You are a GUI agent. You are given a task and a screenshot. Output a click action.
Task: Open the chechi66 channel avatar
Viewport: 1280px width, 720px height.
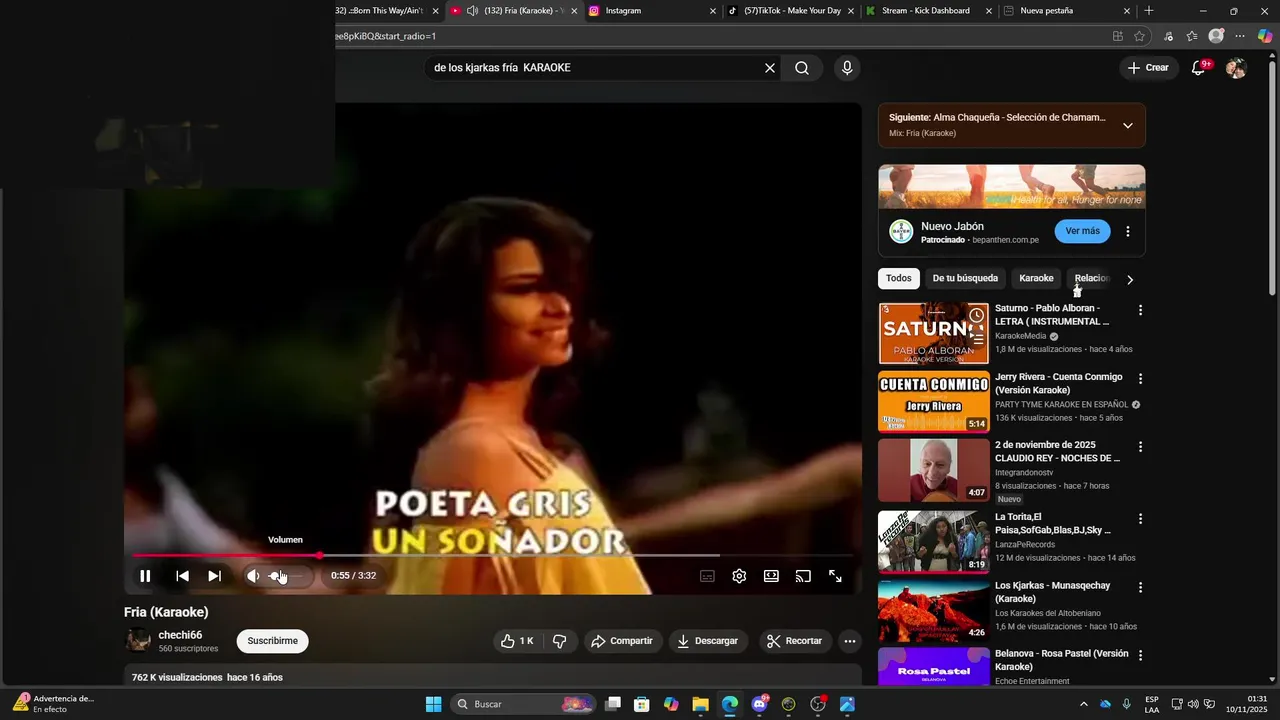(137, 641)
